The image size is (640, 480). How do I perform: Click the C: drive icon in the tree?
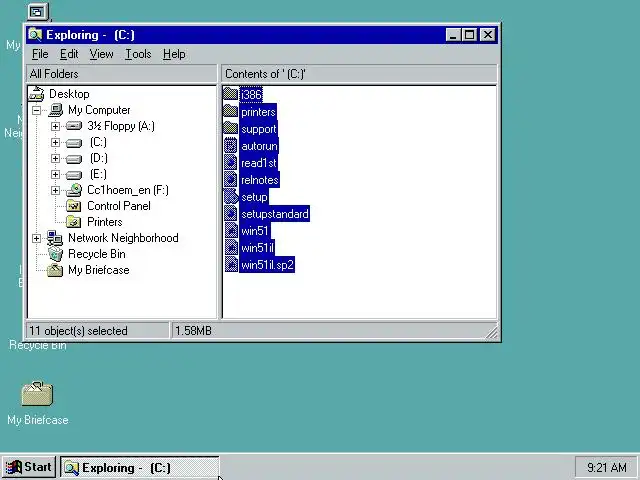74,142
